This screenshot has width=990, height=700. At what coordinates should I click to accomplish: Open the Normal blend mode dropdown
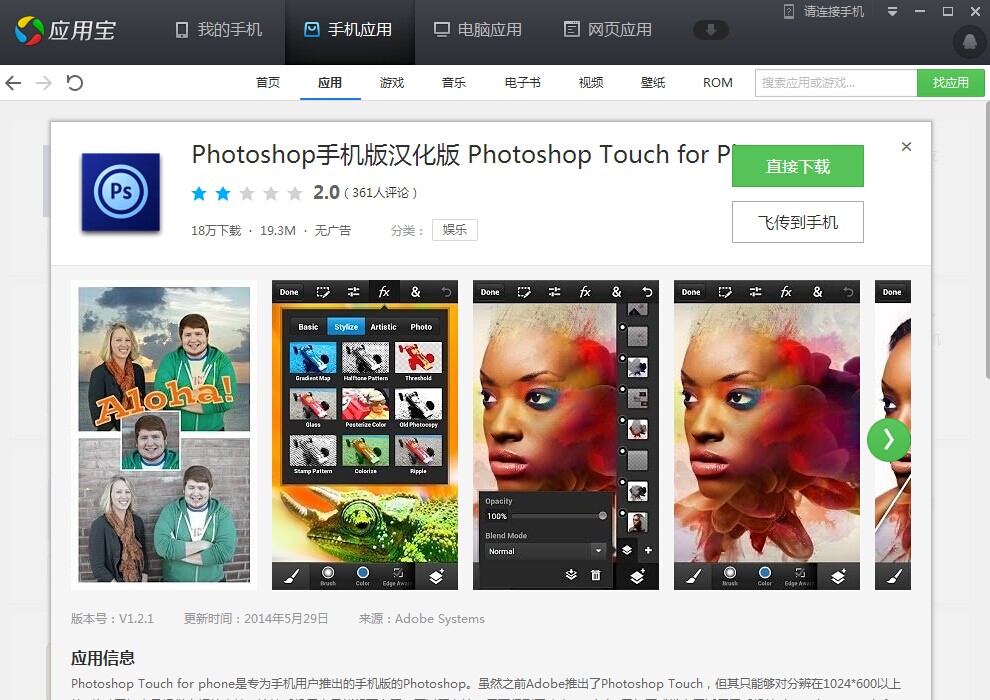pyautogui.click(x=546, y=551)
